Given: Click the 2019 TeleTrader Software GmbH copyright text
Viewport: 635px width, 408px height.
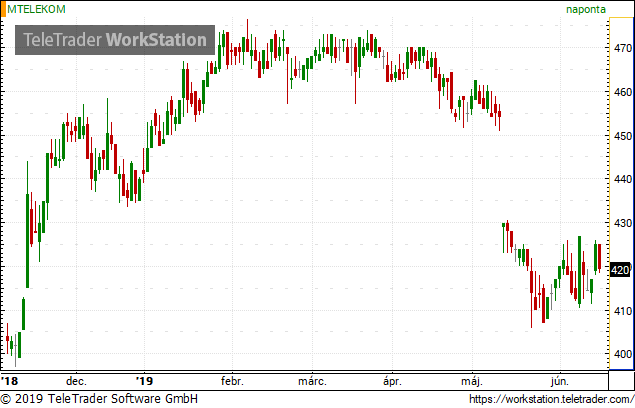Looking at the screenshot, I should click(x=99, y=399).
